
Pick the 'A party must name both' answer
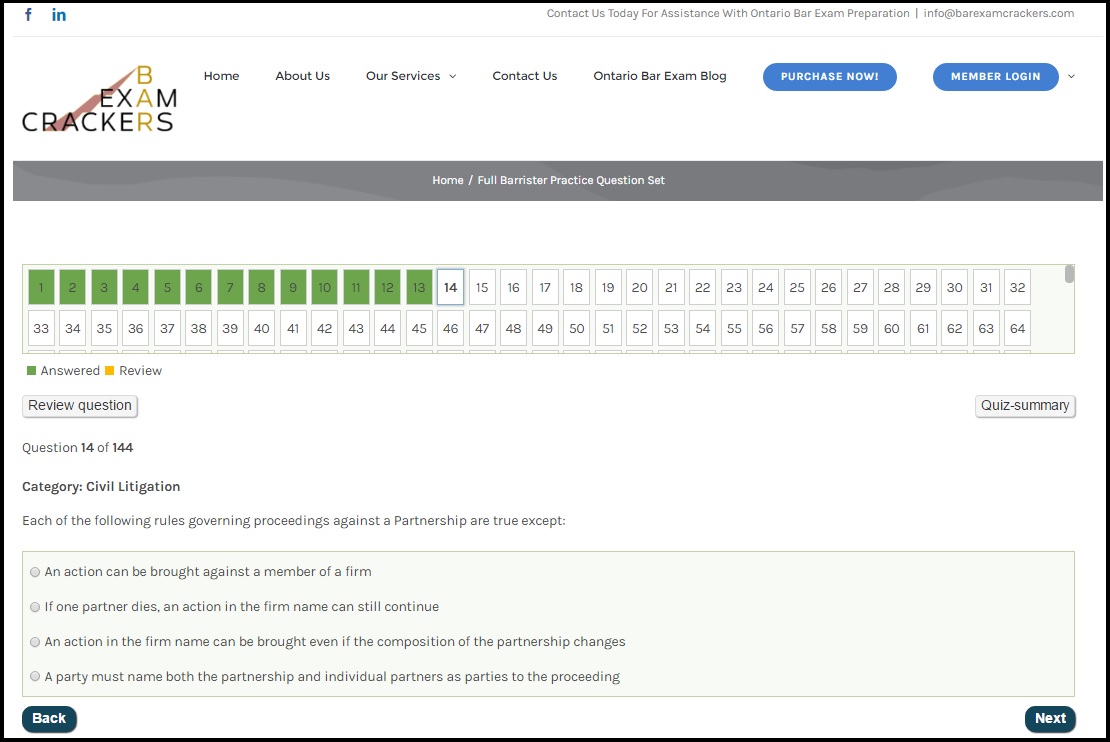tap(36, 677)
